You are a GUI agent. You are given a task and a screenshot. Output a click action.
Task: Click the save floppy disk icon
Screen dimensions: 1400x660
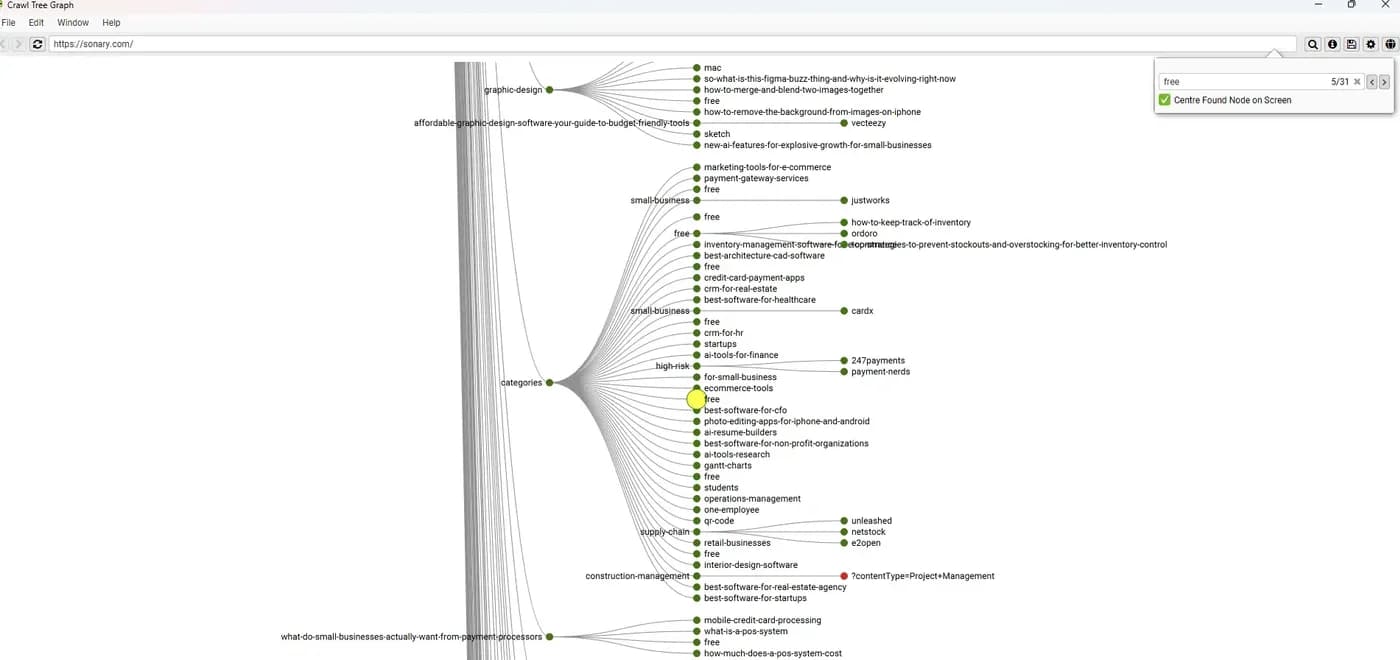pyautogui.click(x=1351, y=44)
